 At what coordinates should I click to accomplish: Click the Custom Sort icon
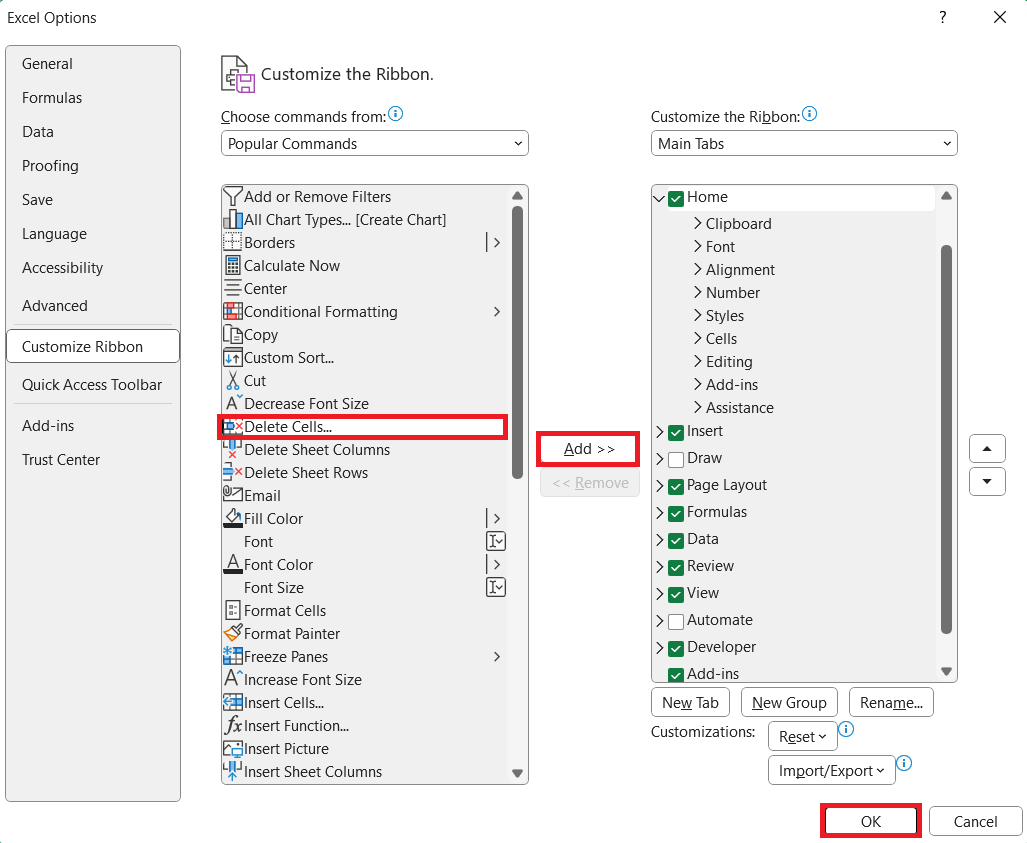pyautogui.click(x=233, y=358)
